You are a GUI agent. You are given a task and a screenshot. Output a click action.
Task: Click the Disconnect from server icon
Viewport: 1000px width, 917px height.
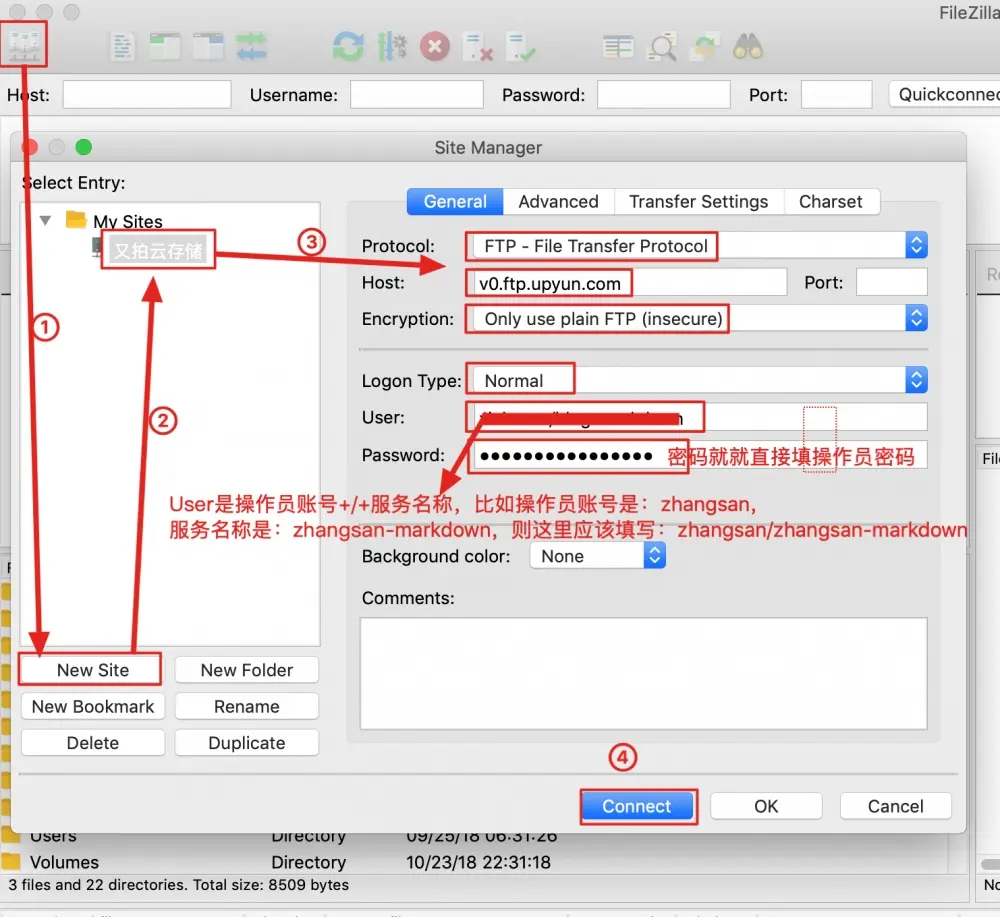coord(478,47)
